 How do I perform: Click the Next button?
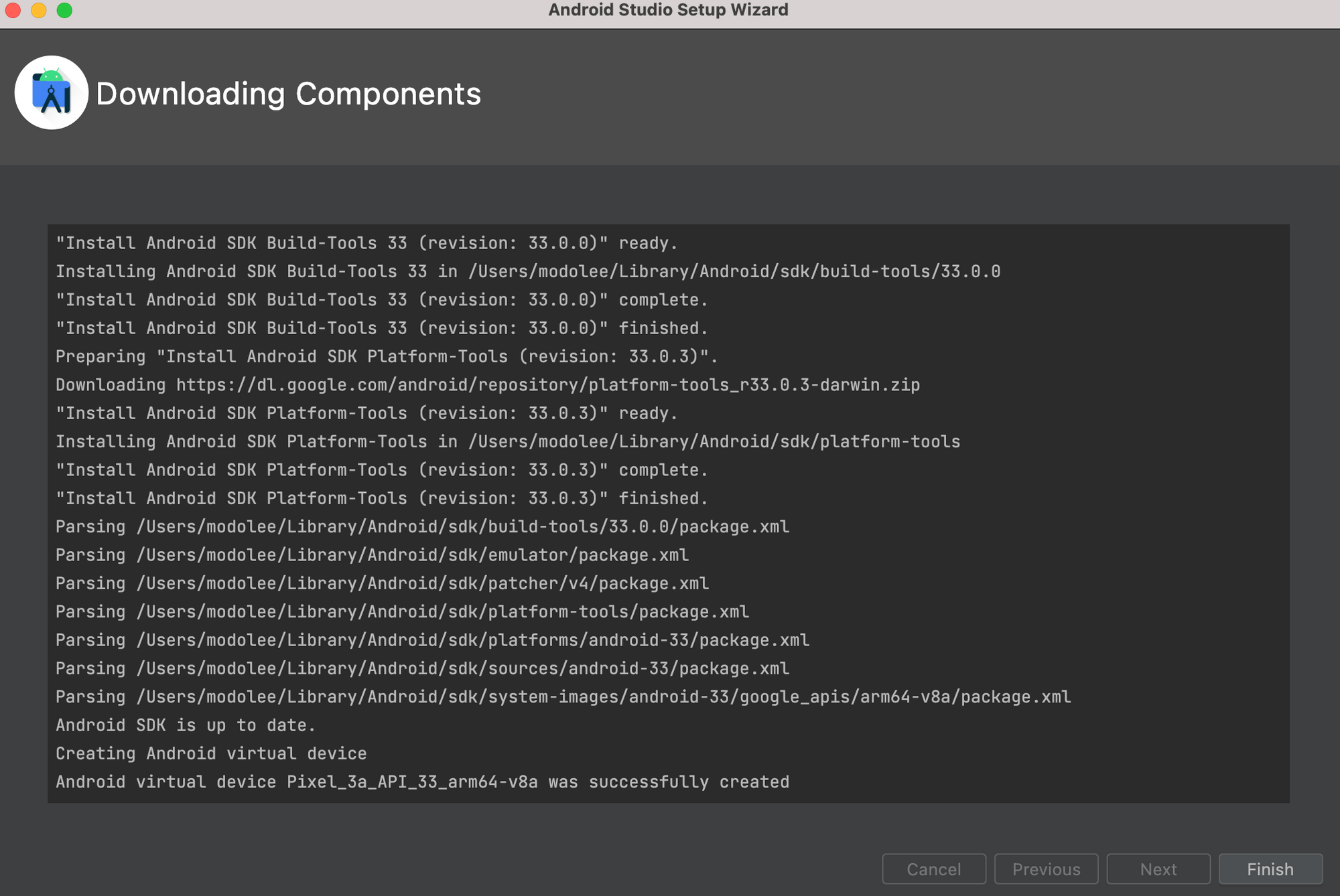[1158, 869]
